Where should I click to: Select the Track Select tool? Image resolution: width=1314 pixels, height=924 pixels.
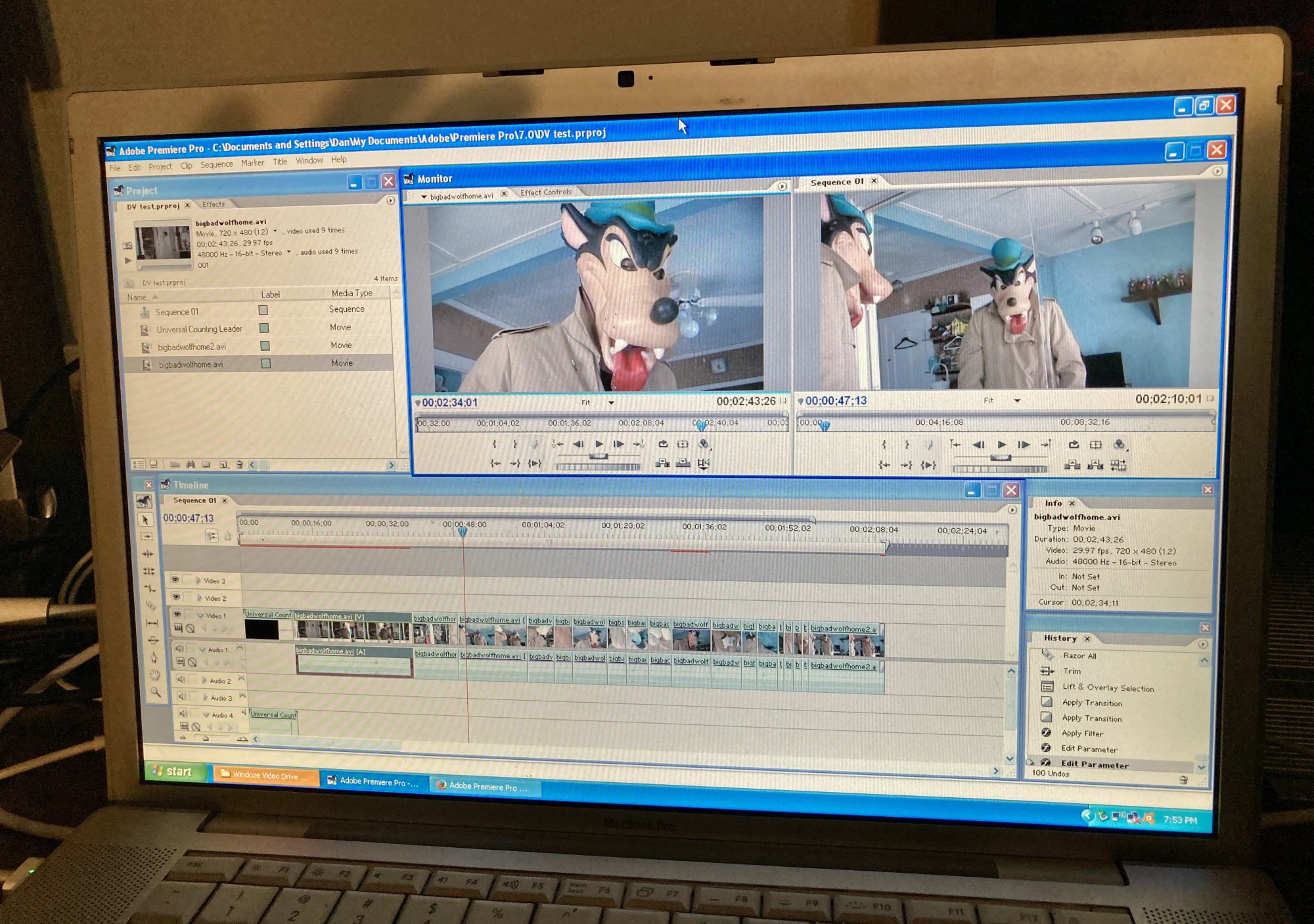[147, 537]
